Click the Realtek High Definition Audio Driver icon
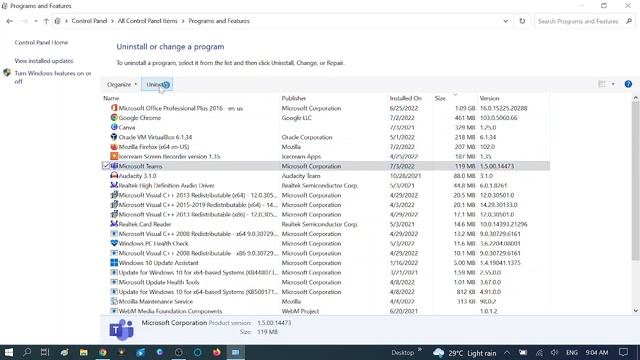Viewport: 640px width, 360px height. [x=114, y=185]
